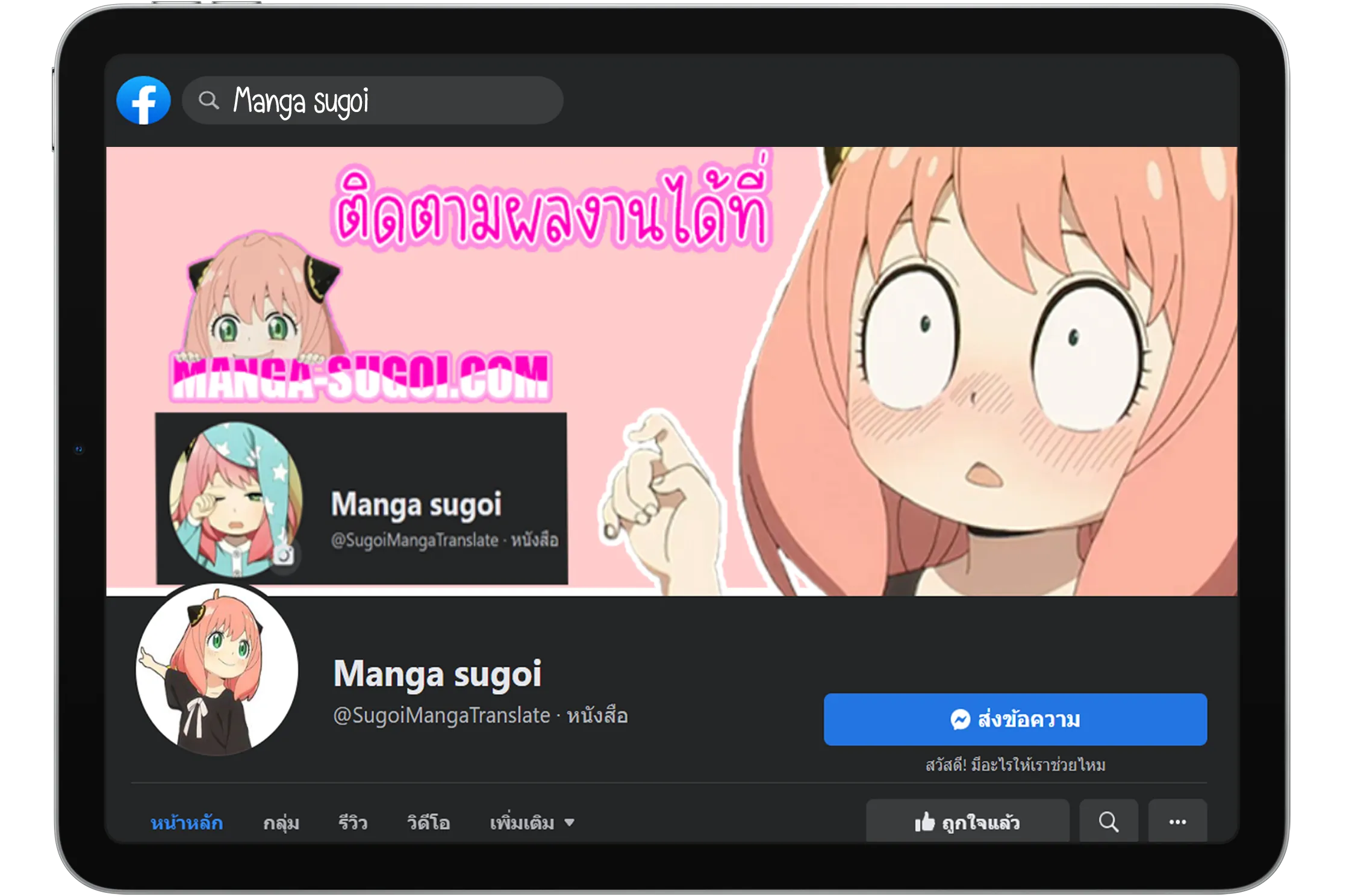Open the รีวิว tab

(x=353, y=823)
